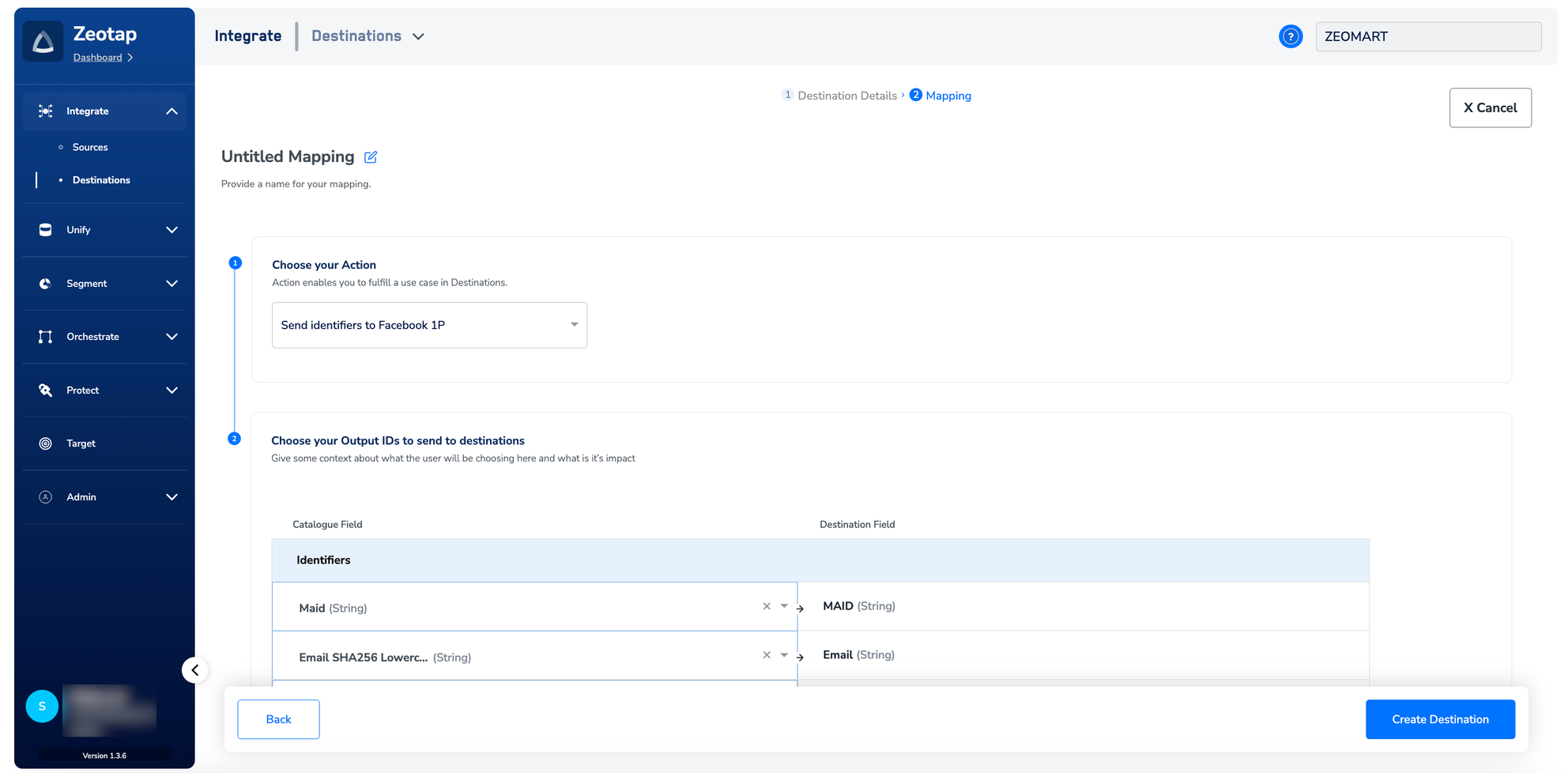Screen dimensions: 1568x773
Task: Go to the Destination Details step
Action: (846, 96)
